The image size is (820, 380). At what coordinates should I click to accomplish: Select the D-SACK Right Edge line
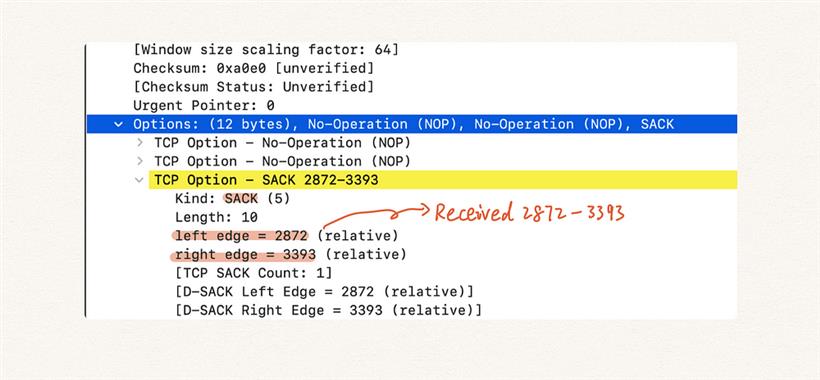coord(328,310)
